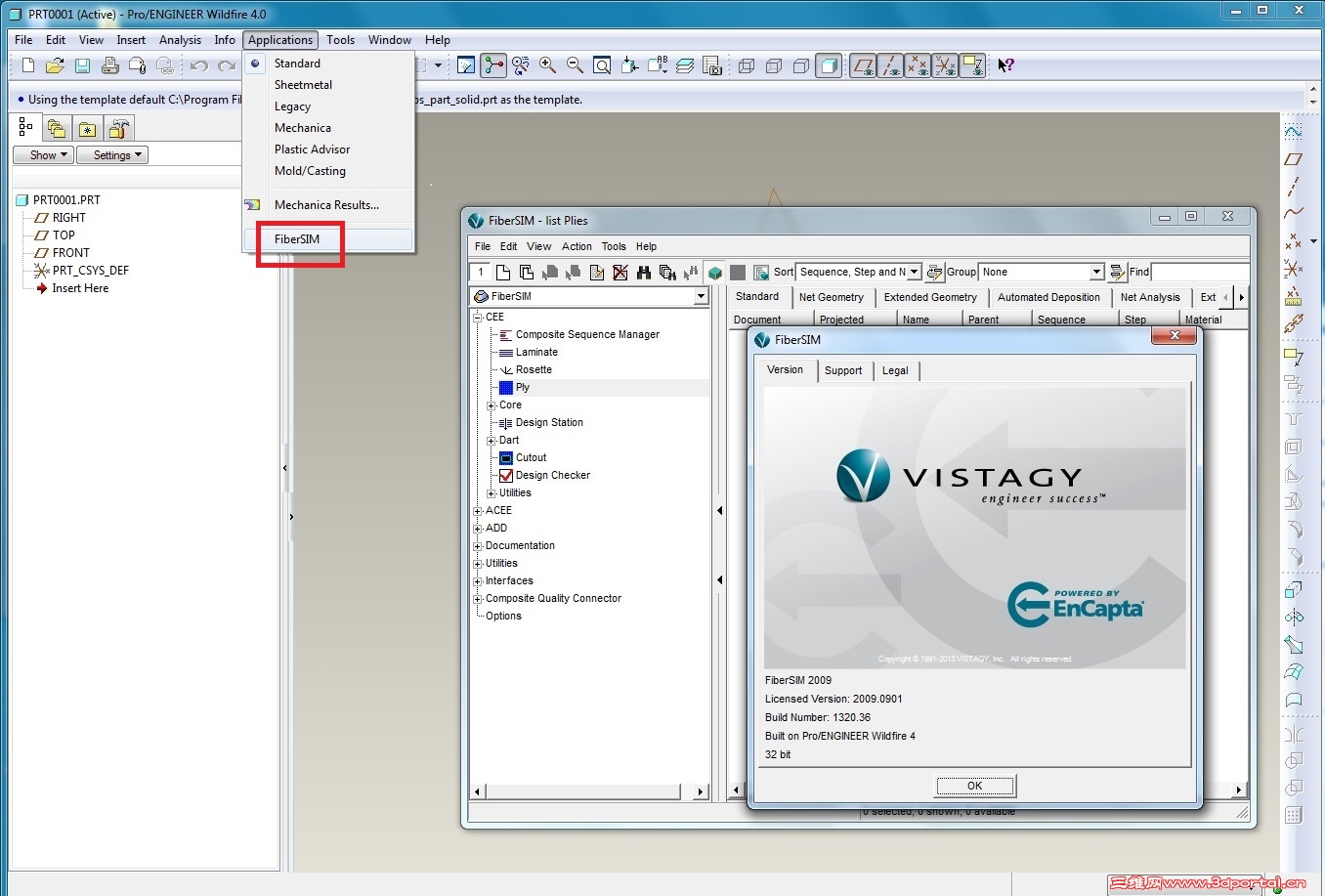Click the Refit magnifier icon

600,65
